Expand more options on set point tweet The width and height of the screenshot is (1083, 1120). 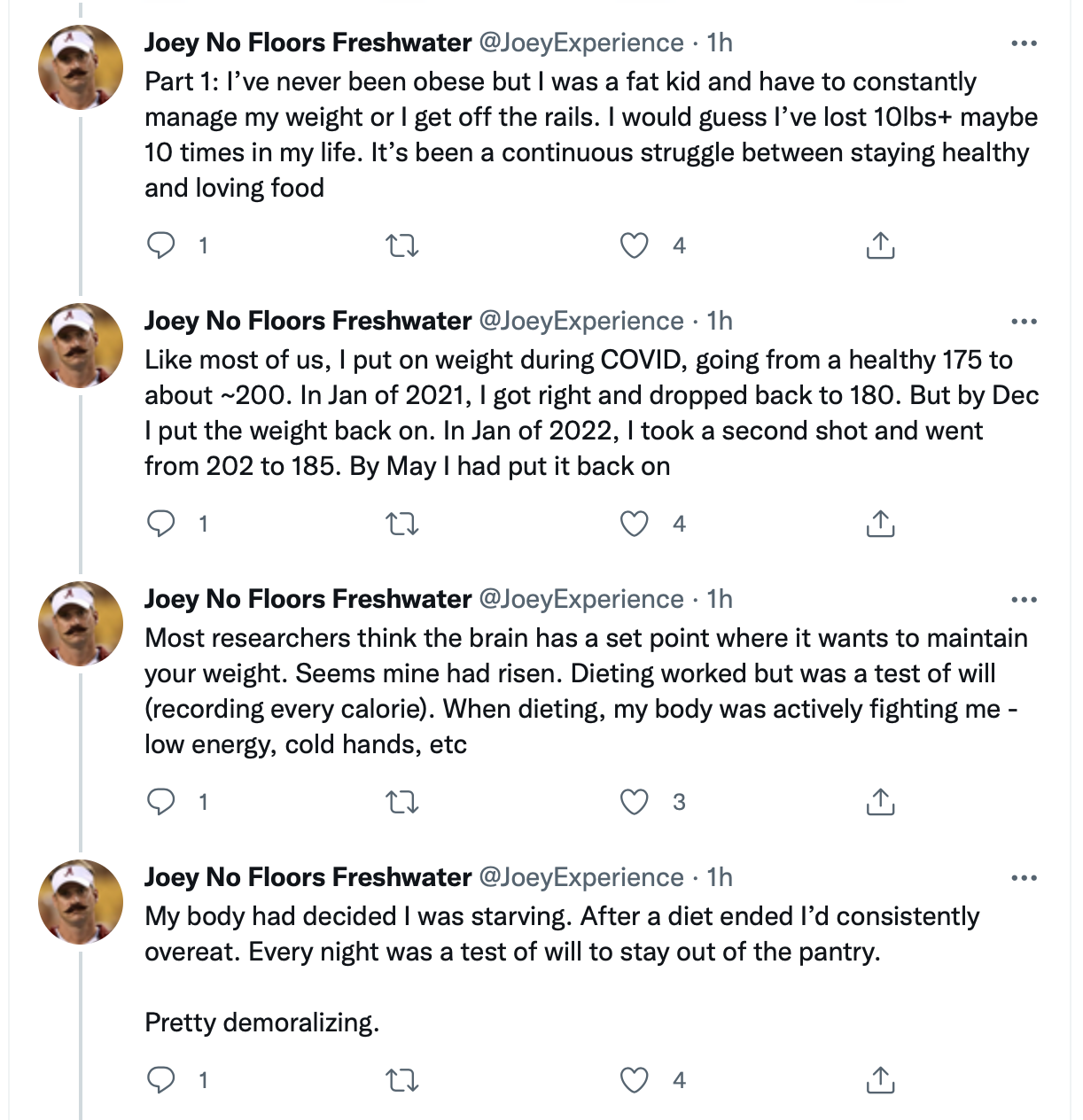1024,600
